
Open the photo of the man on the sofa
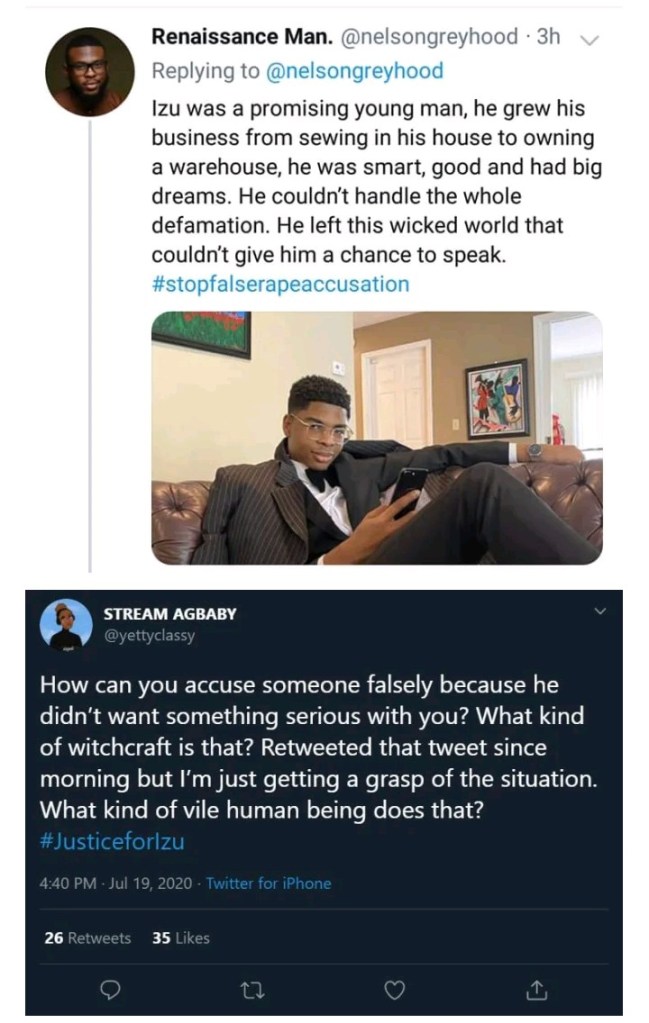pyautogui.click(x=376, y=438)
